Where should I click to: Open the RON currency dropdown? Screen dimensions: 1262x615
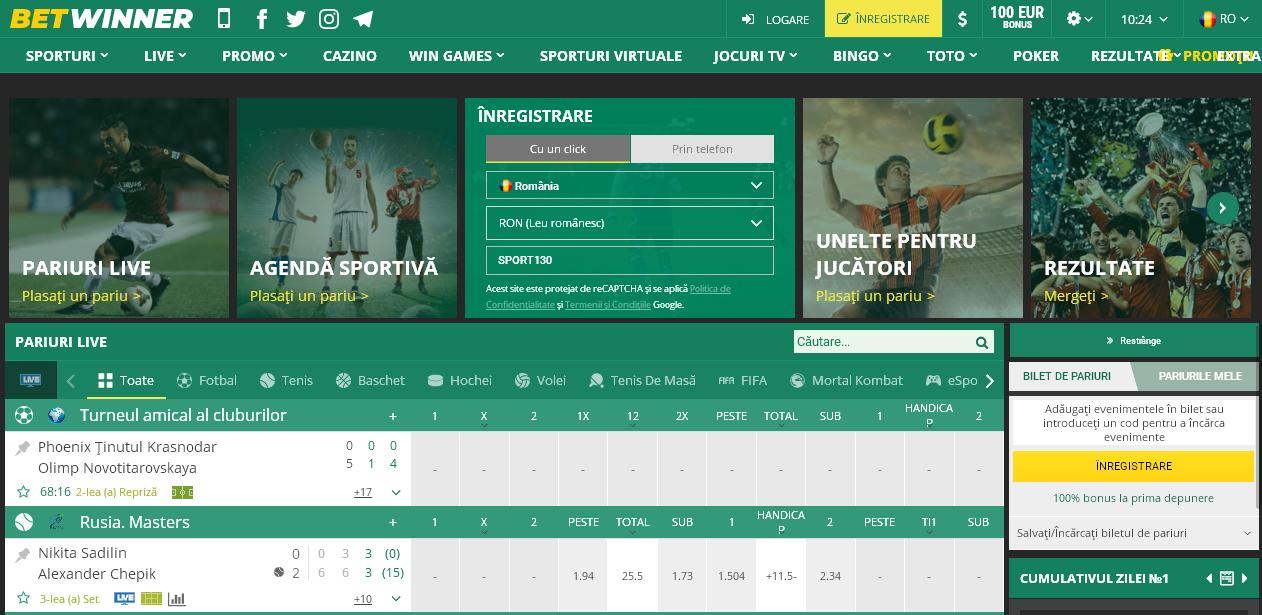click(x=630, y=223)
